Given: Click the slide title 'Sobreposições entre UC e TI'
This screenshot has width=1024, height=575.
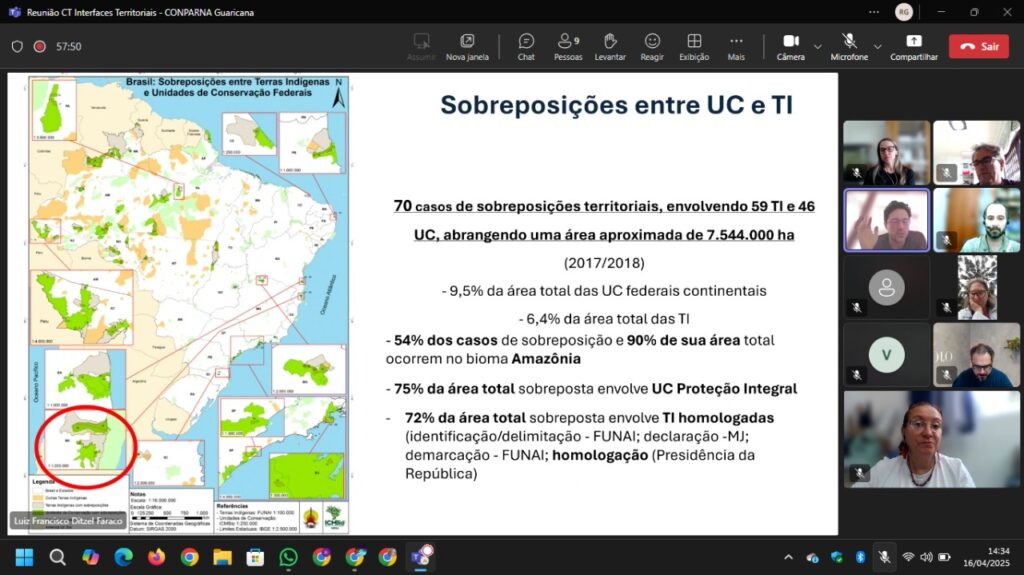Looking at the screenshot, I should (x=616, y=105).
